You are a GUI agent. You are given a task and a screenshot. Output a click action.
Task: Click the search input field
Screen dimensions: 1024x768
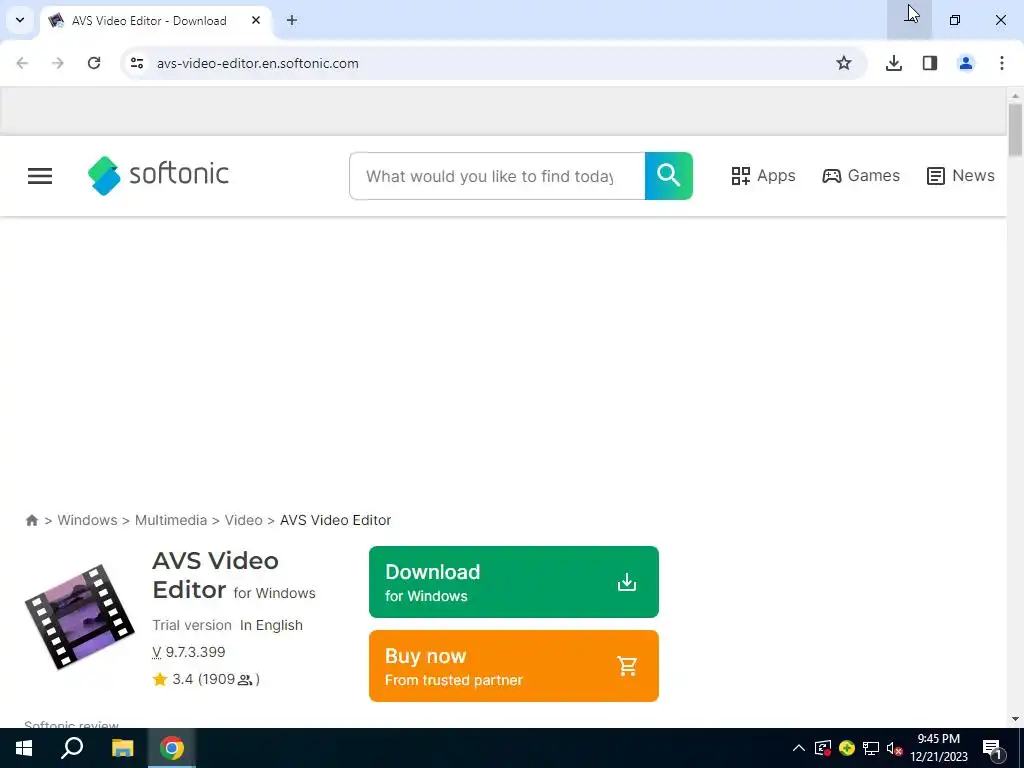(497, 176)
